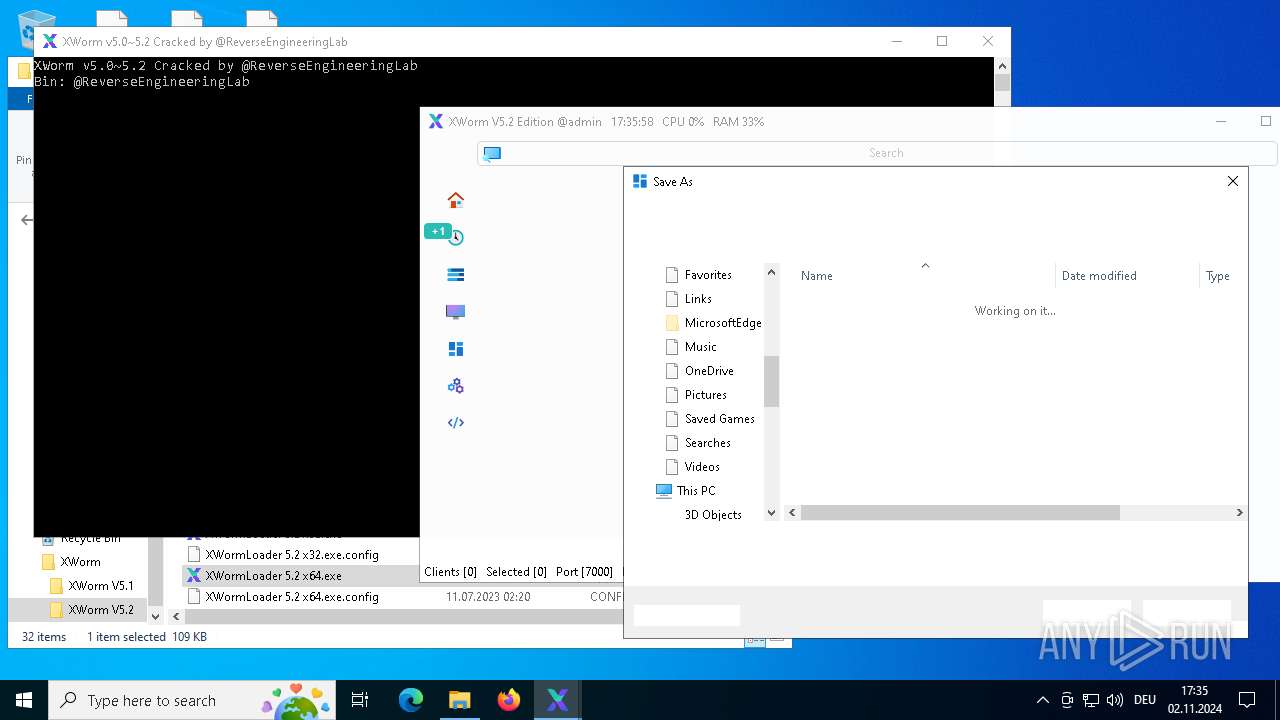
Task: Click right arrow of Save As horizontal scrollbar
Action: [x=1239, y=512]
